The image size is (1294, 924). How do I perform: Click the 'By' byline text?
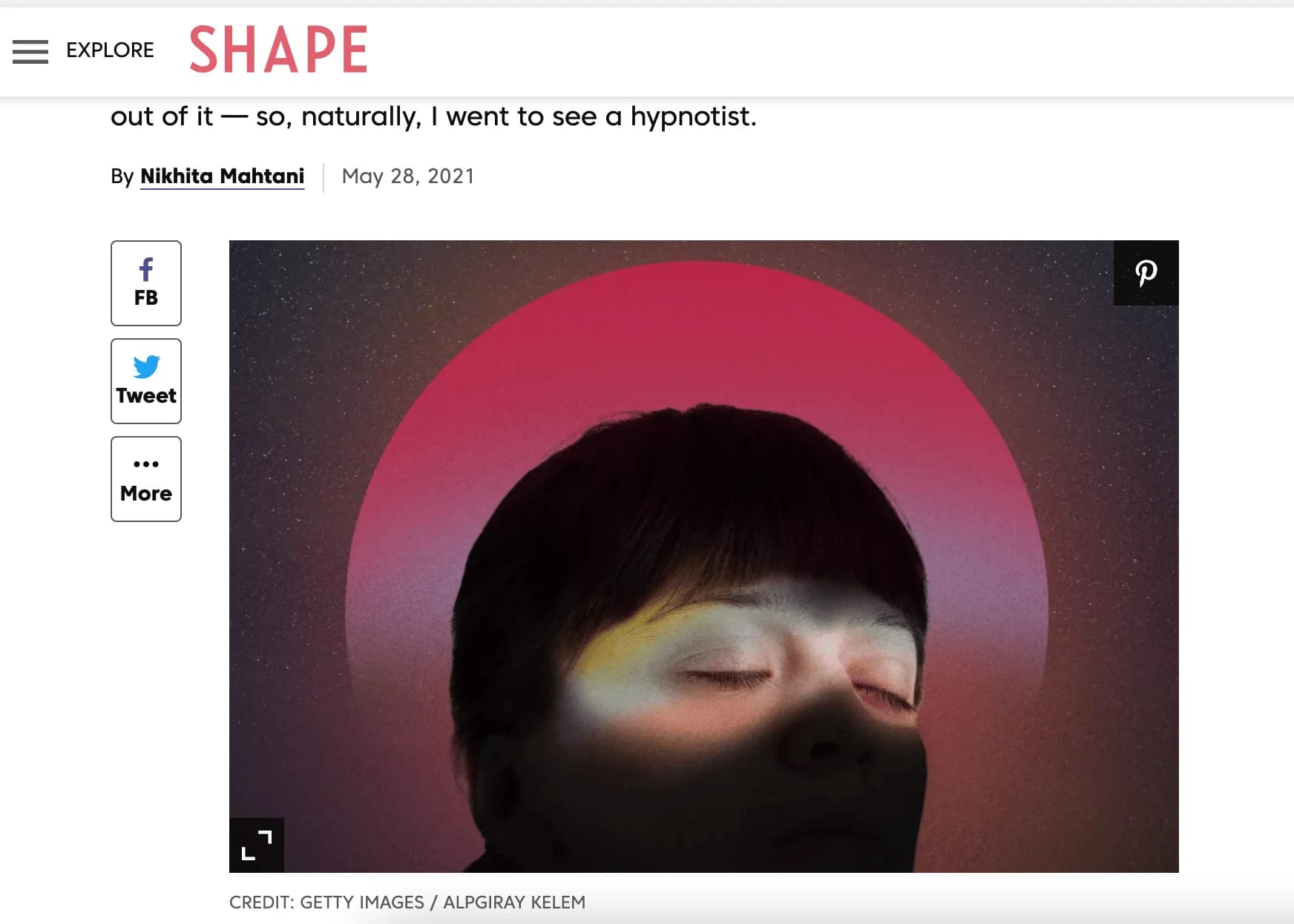point(122,176)
